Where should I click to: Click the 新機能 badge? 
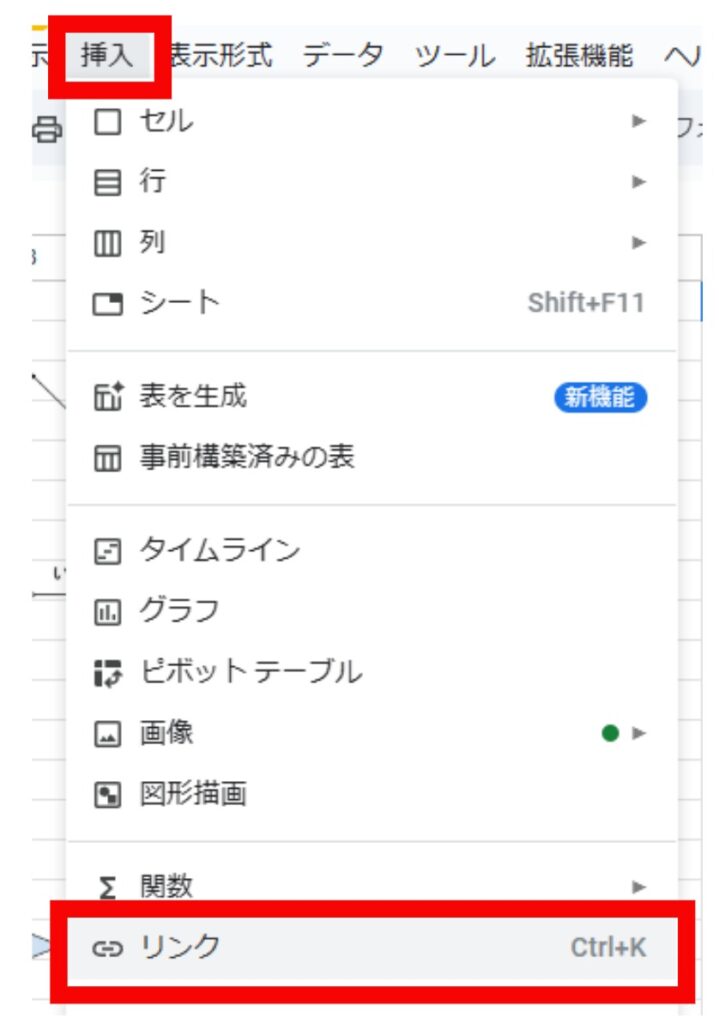tap(600, 398)
